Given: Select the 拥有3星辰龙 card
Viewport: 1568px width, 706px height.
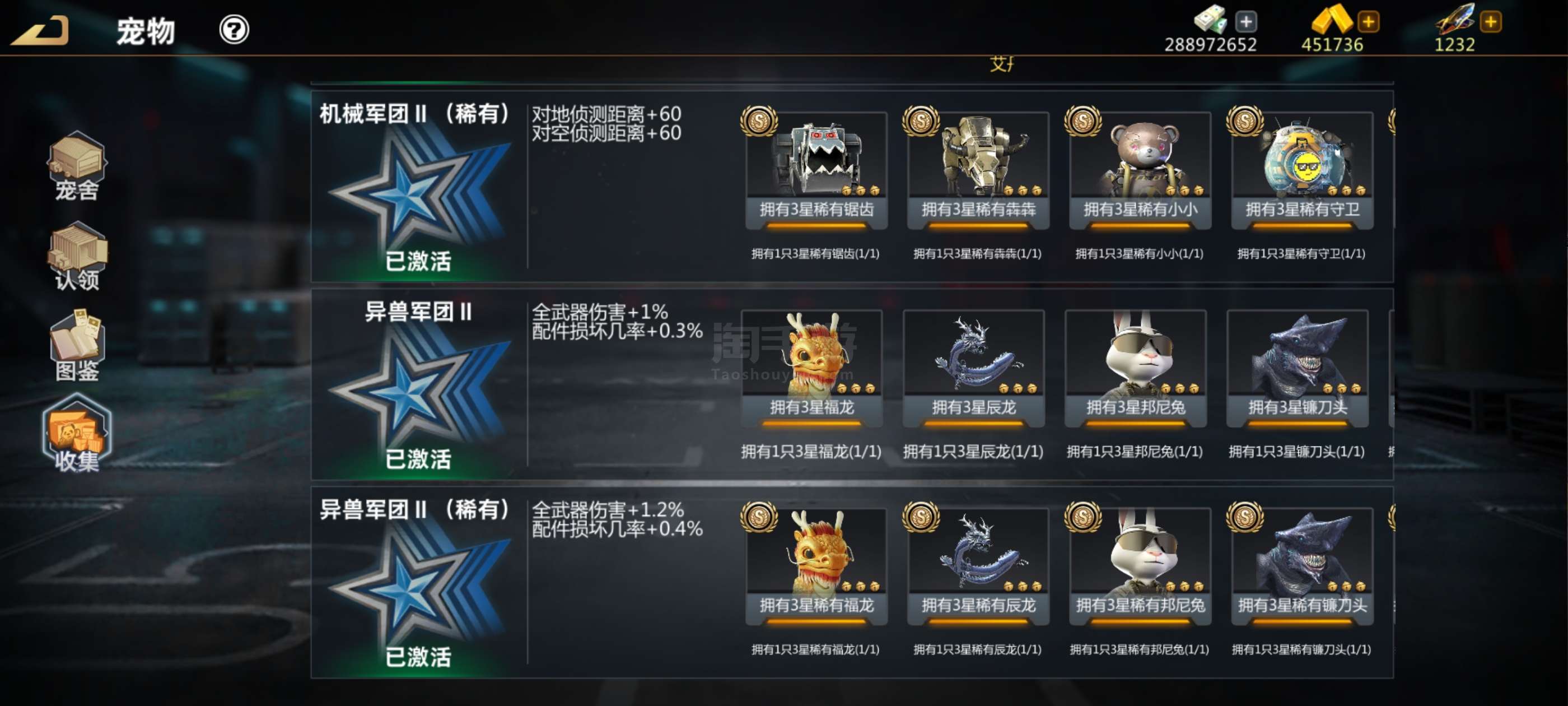Looking at the screenshot, I should pos(973,369).
